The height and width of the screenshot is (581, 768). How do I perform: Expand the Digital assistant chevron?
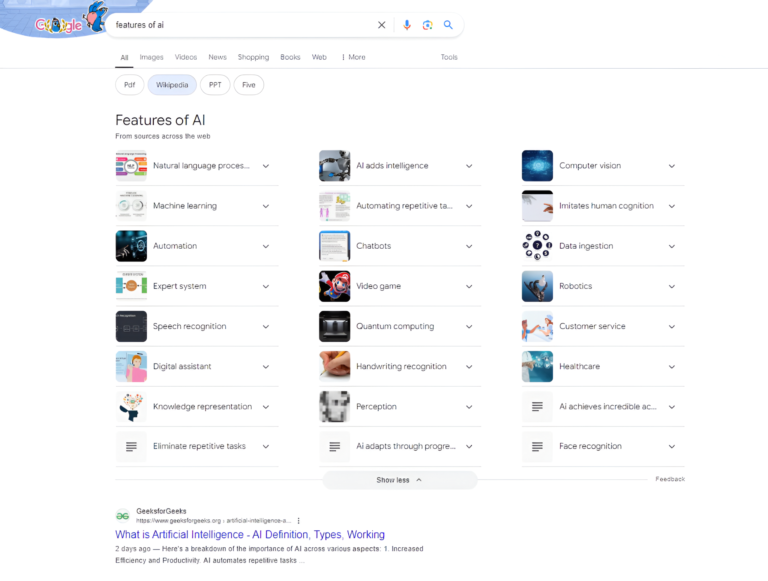click(x=265, y=367)
